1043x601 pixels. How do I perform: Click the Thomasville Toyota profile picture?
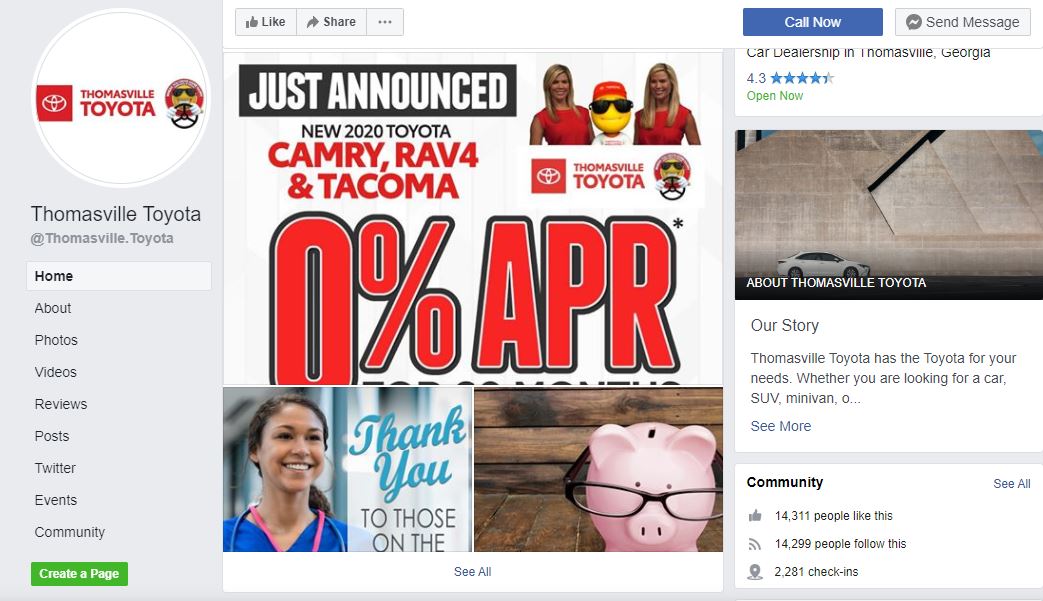click(x=120, y=98)
